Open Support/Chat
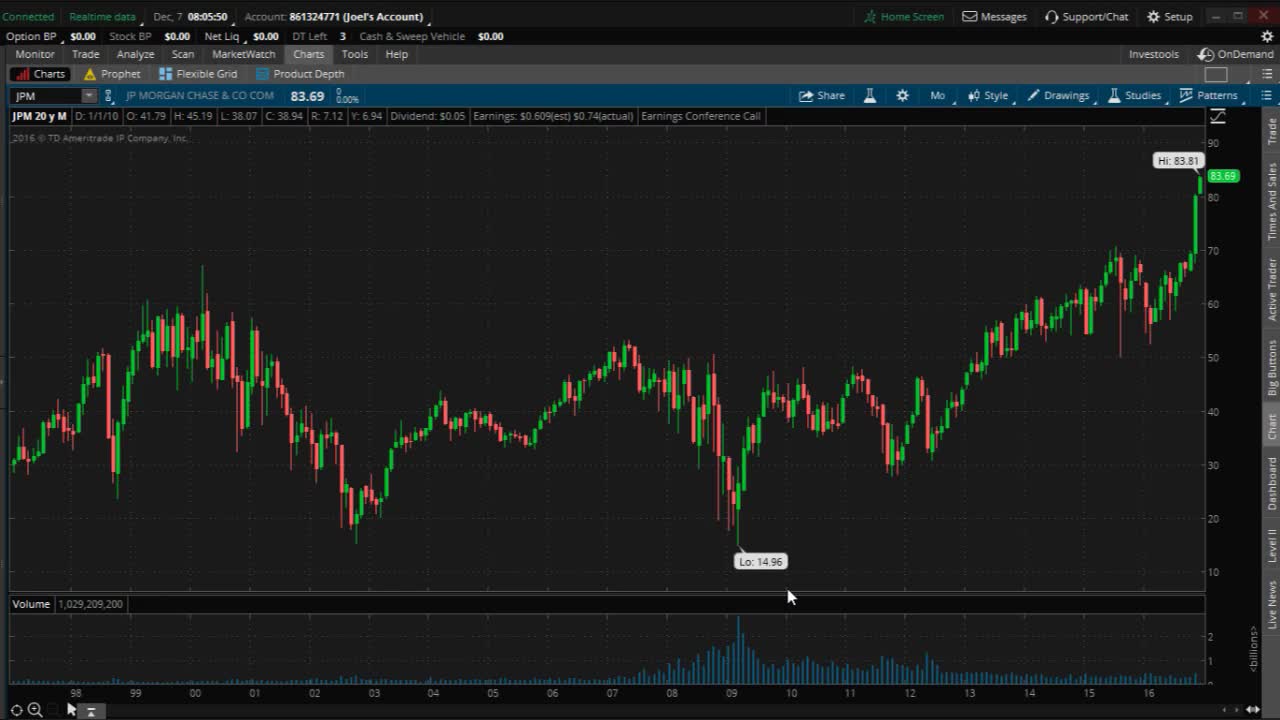 click(1086, 17)
